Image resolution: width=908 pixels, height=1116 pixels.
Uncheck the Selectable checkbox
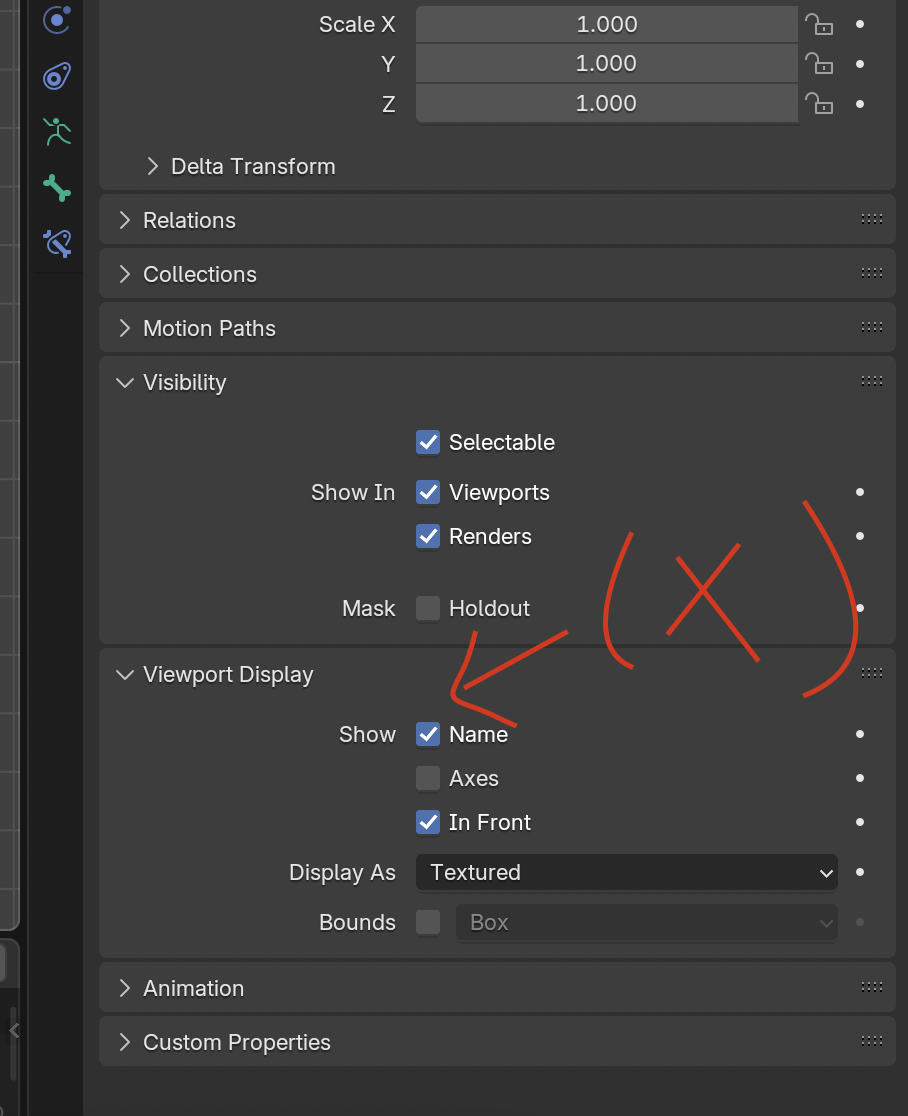428,442
